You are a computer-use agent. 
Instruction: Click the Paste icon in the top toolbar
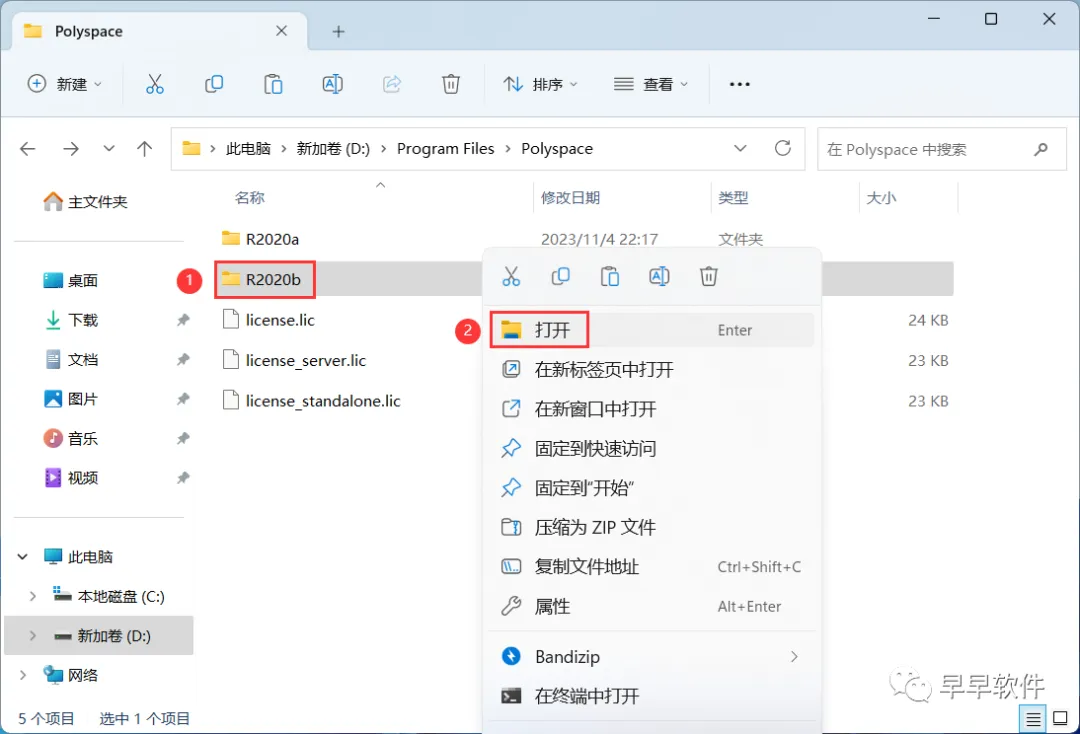273,84
